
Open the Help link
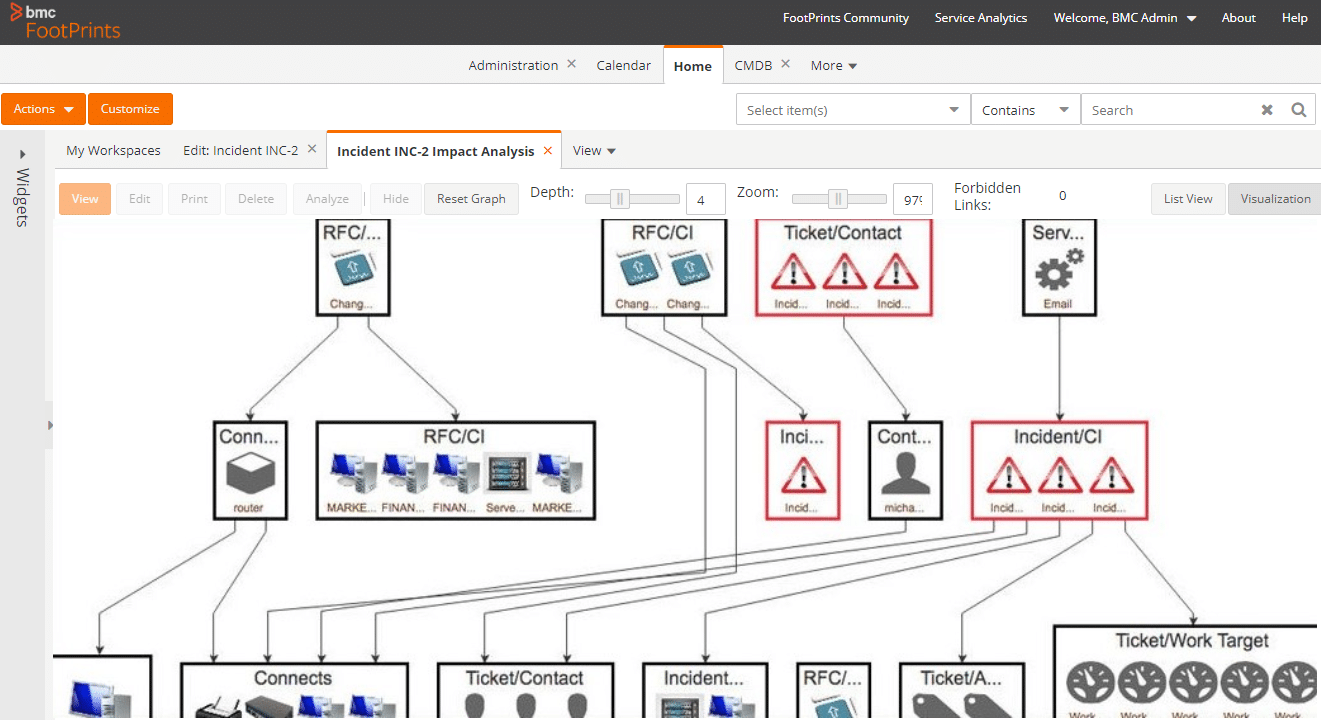pos(1295,18)
